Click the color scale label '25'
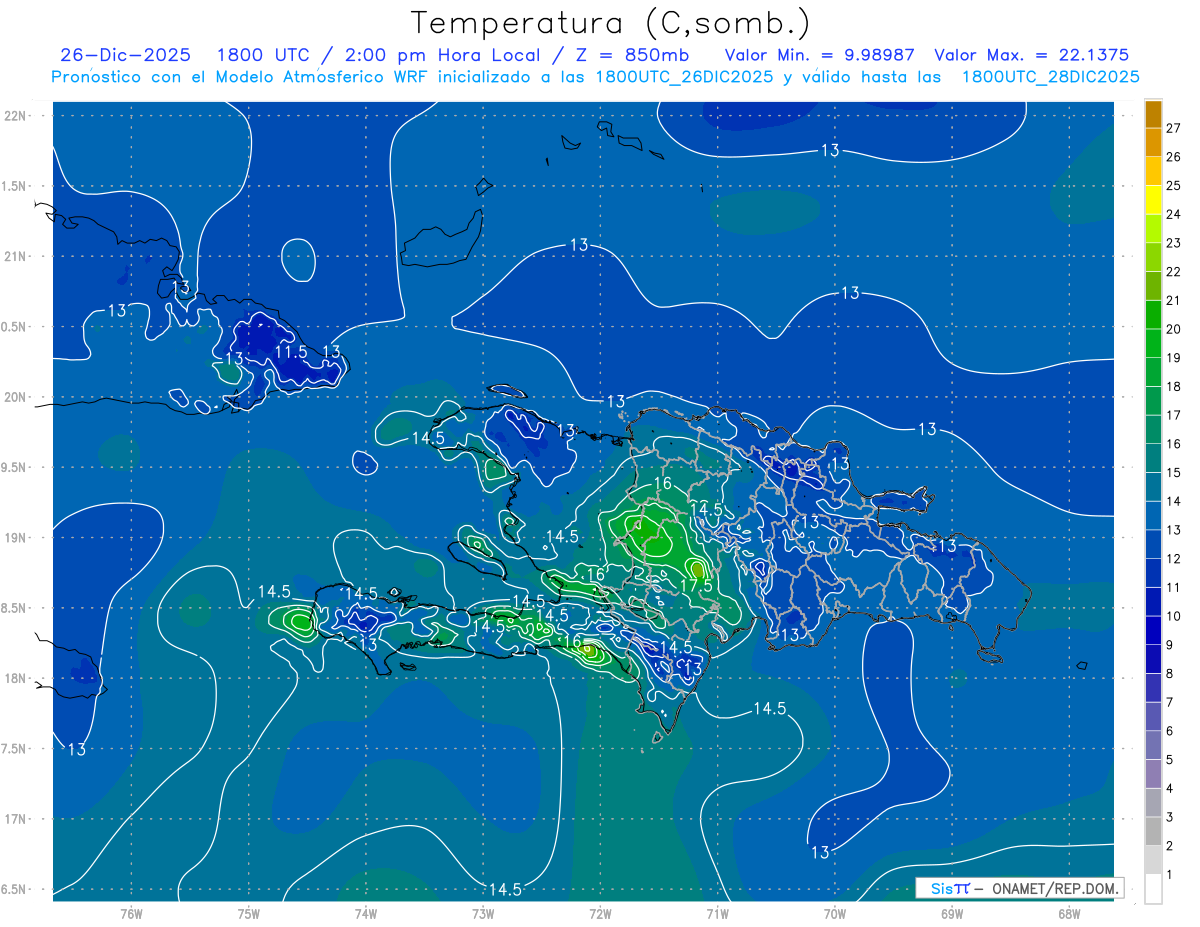Viewport: 1200px width, 927px height. 1174,186
